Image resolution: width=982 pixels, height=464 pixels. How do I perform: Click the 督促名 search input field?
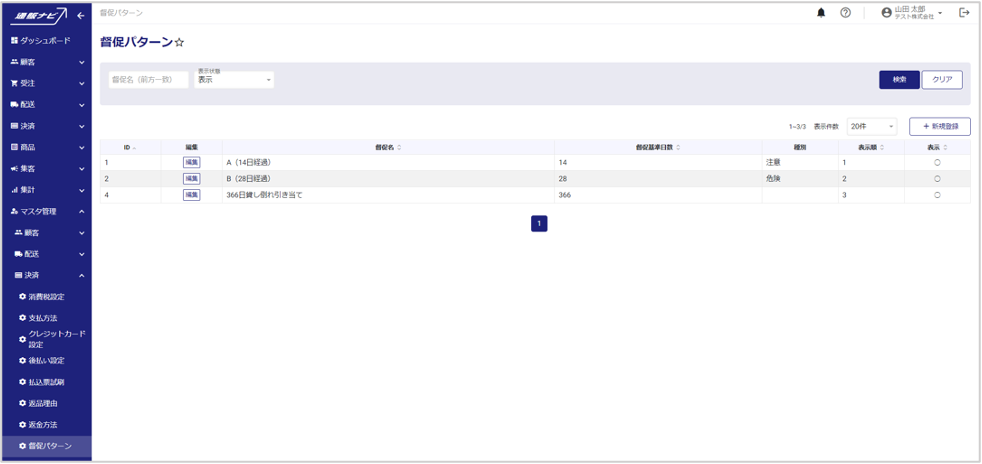[148, 80]
